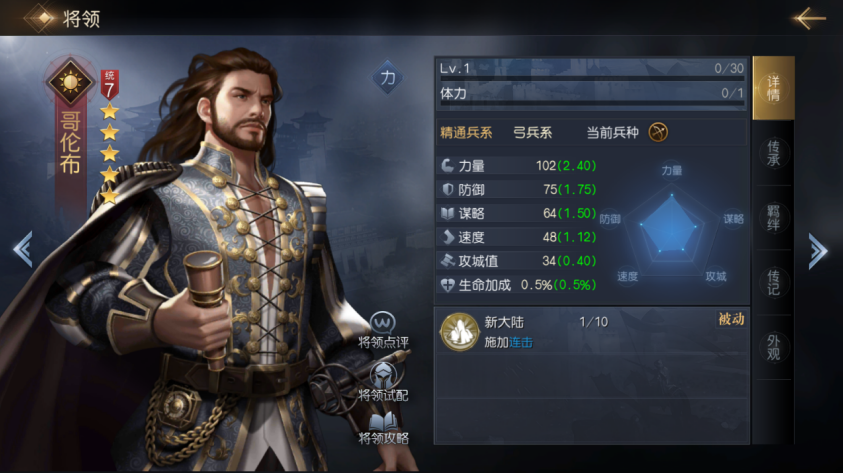Click the 当前兵种 archer troop icon
Image resolution: width=843 pixels, height=473 pixels.
point(658,132)
